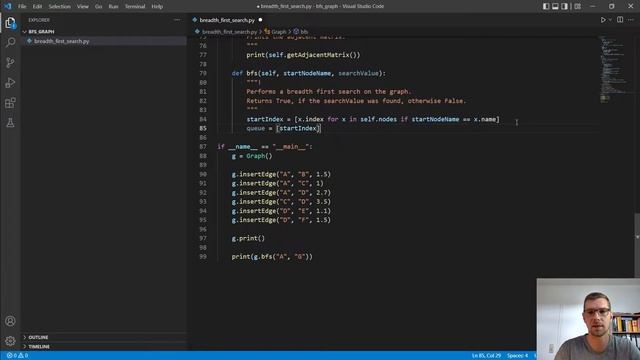The image size is (640, 360).
Task: Open the run options dropdown arrow
Action: pyautogui.click(x=610, y=20)
